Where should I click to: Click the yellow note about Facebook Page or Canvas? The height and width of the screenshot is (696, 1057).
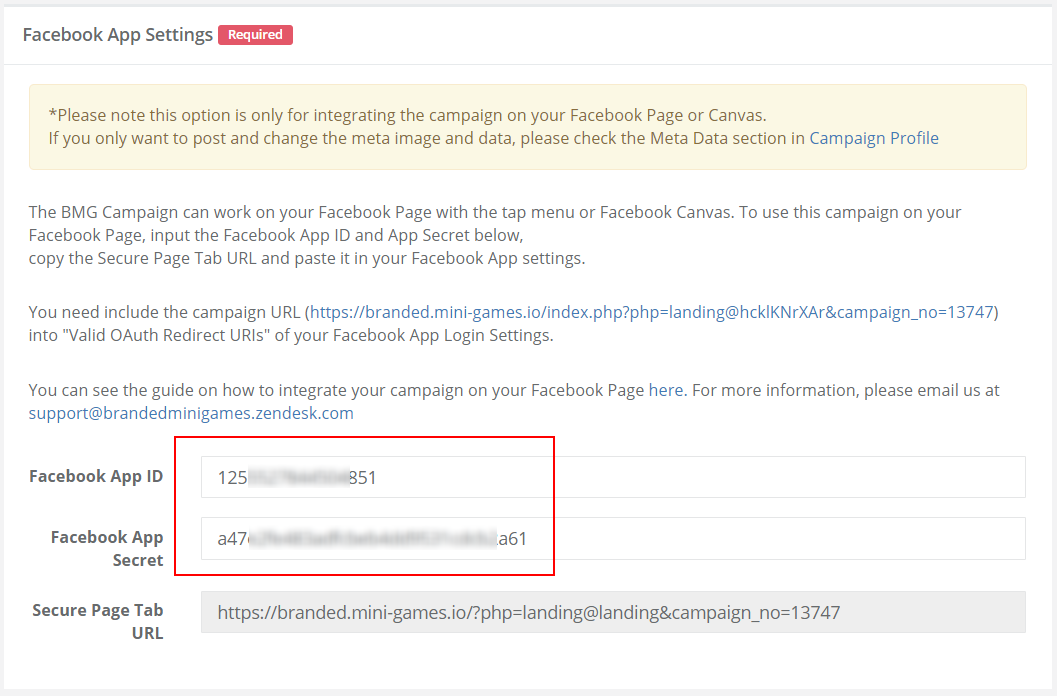pos(527,127)
